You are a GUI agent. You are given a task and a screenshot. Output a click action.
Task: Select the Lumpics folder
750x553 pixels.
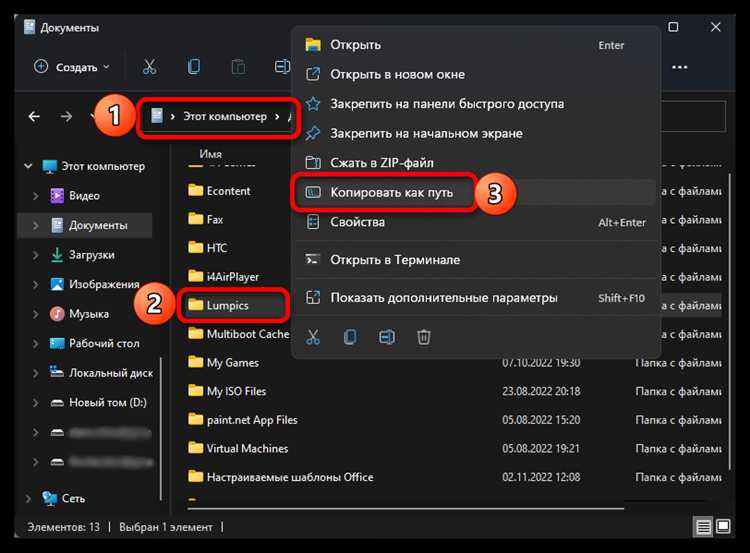pyautogui.click(x=228, y=305)
